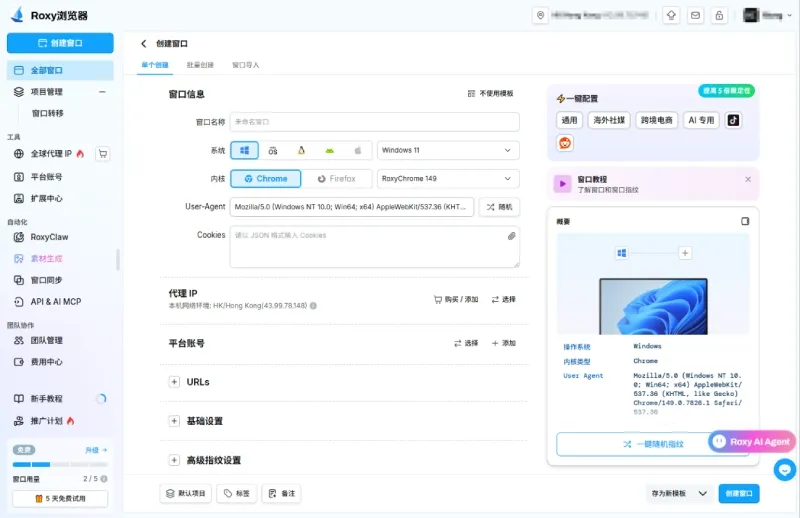
Task: Click the back arrow next to 创建窗口
Action: pos(144,43)
